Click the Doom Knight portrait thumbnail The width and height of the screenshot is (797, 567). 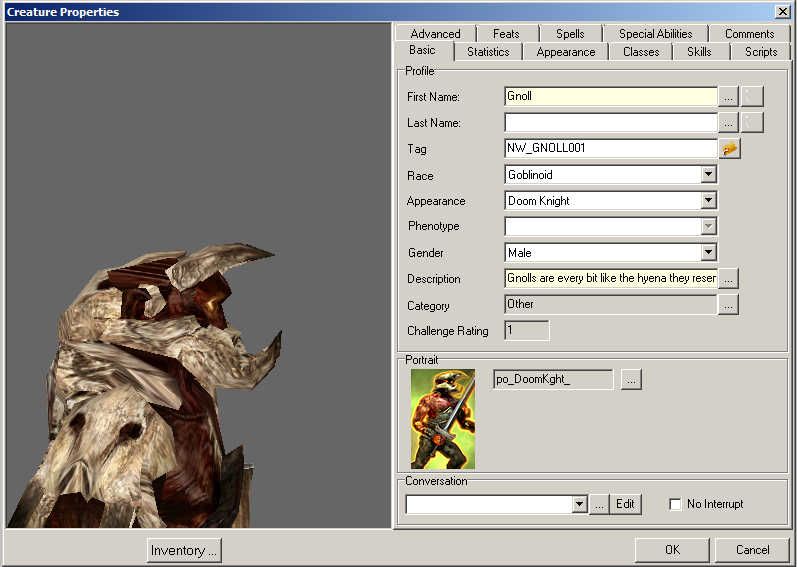tap(443, 419)
